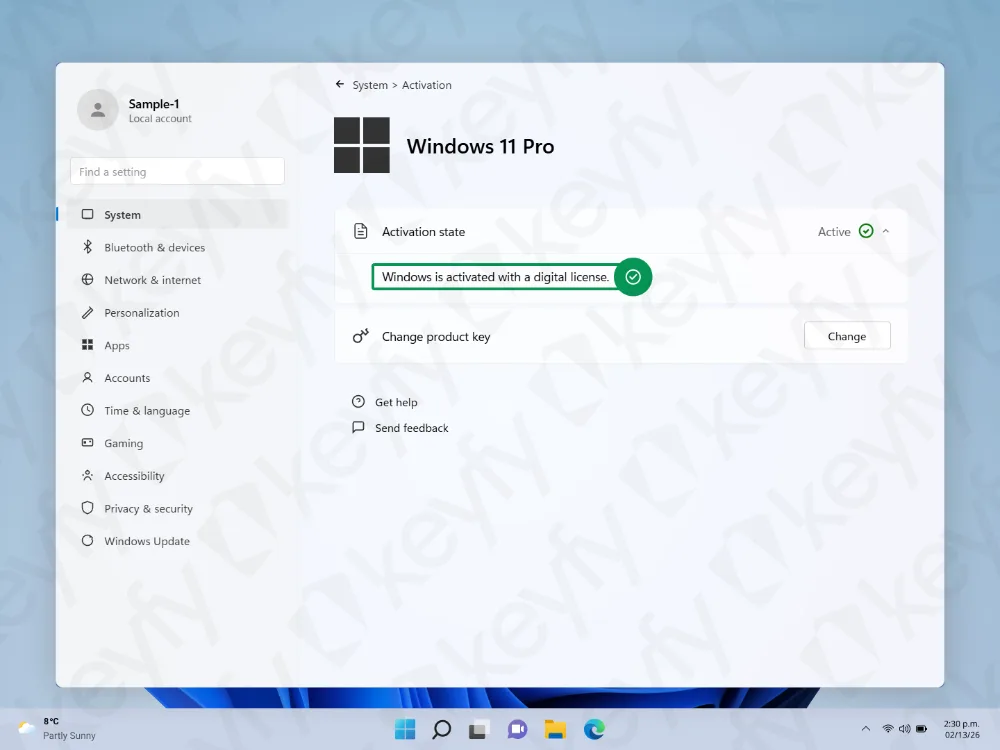The image size is (1000, 750).
Task: Open the Start menu from taskbar
Action: click(404, 728)
